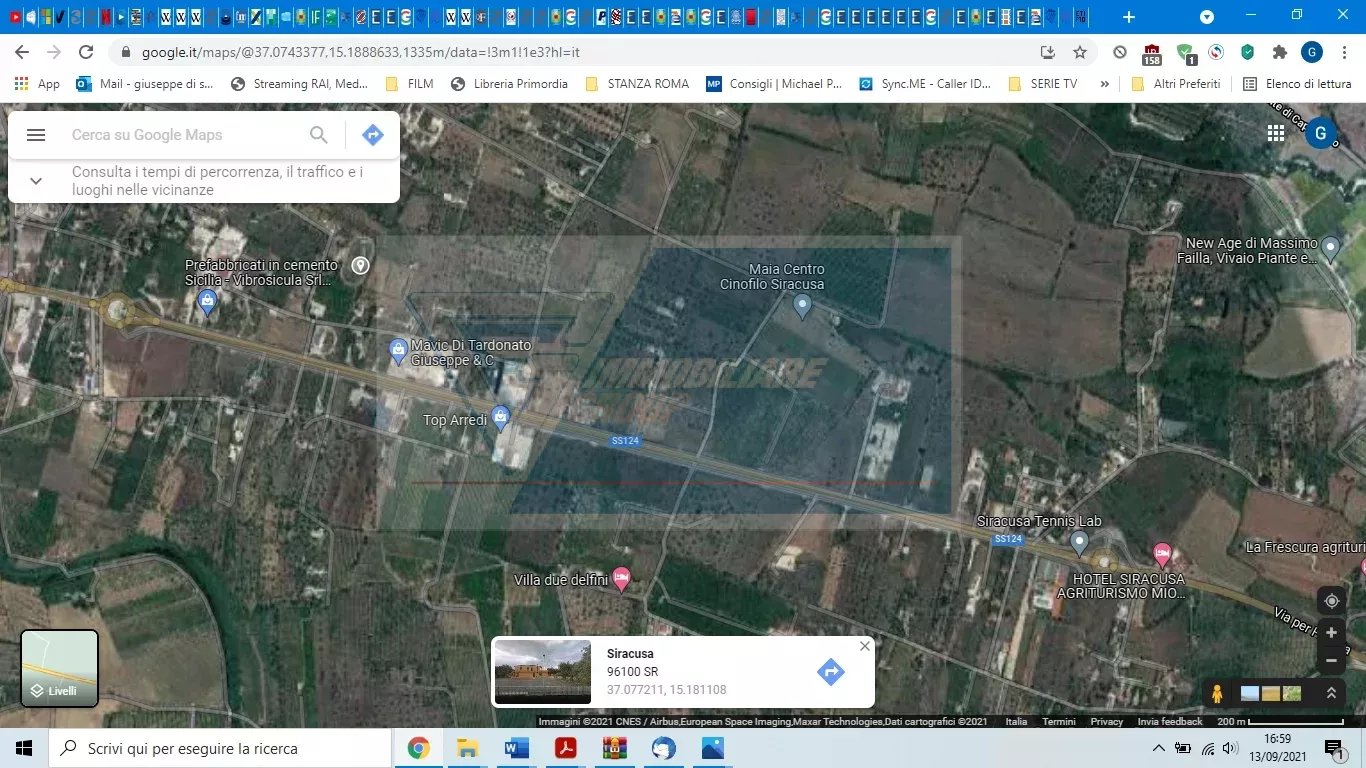Open the Altri Preferiti bookmarks folder

[x=1176, y=84]
